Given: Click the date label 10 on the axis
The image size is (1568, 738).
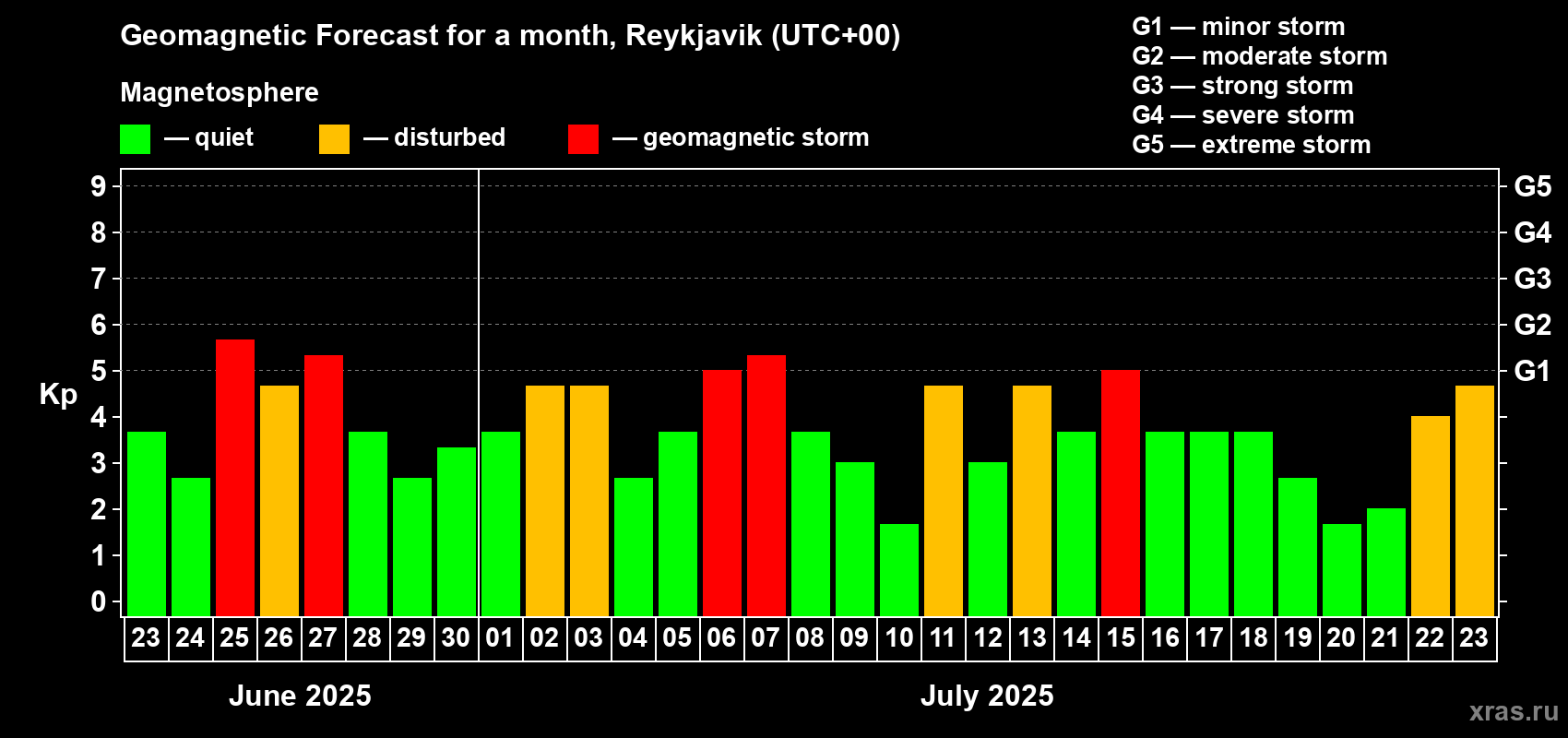Looking at the screenshot, I should tap(898, 638).
